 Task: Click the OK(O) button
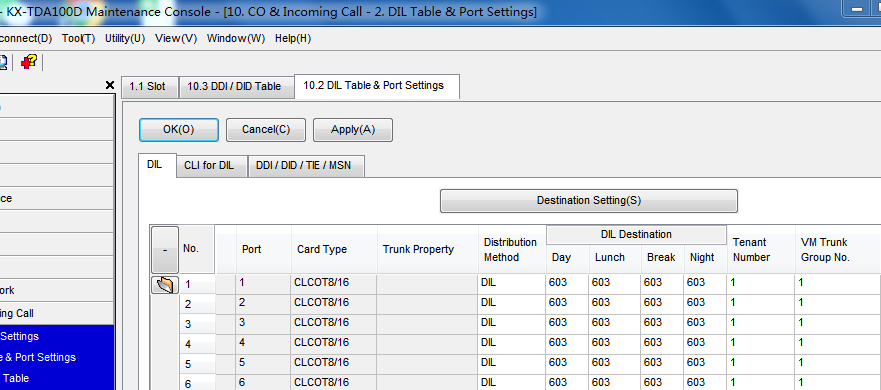179,130
